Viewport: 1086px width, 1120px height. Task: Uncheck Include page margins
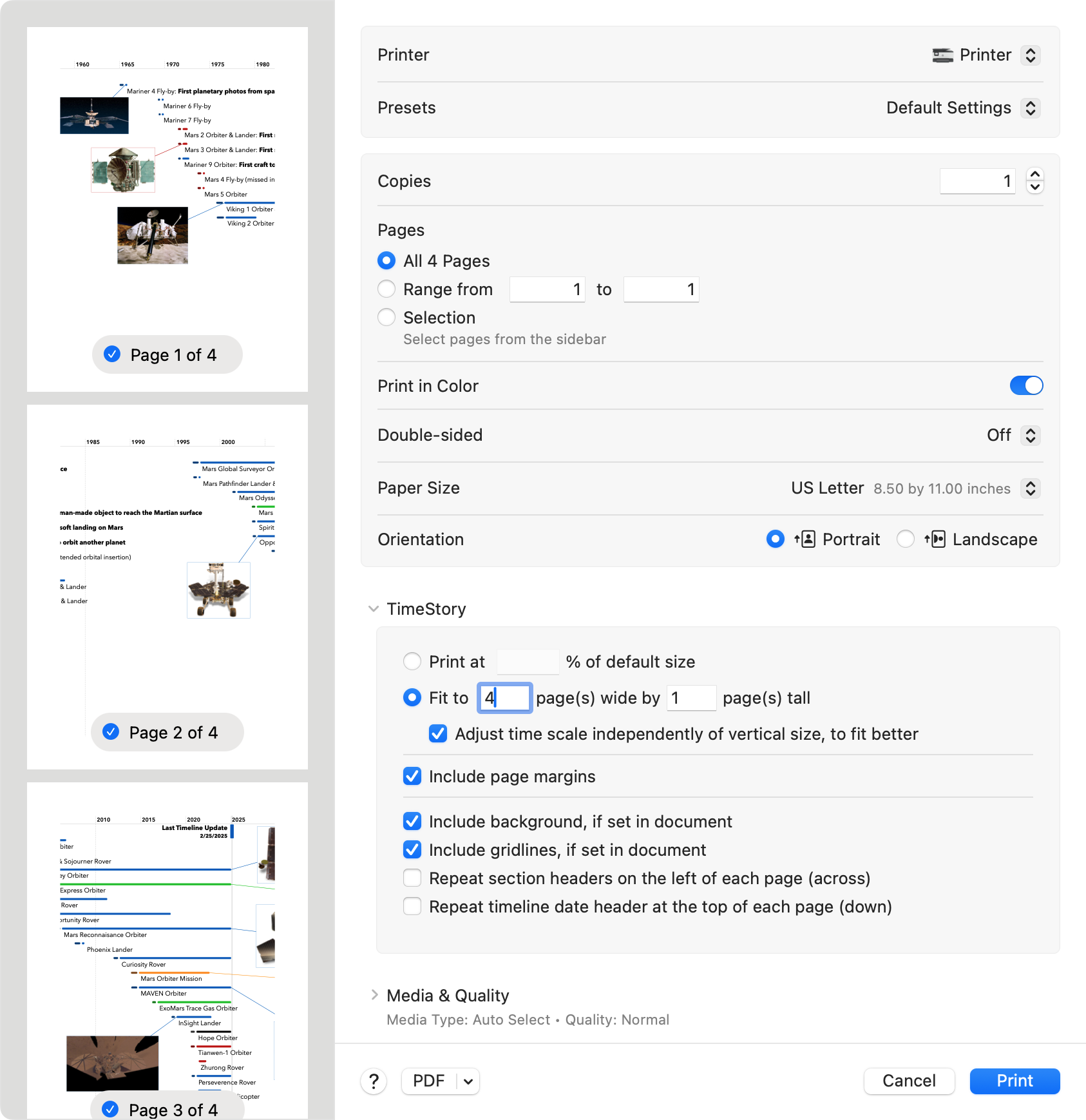(412, 777)
